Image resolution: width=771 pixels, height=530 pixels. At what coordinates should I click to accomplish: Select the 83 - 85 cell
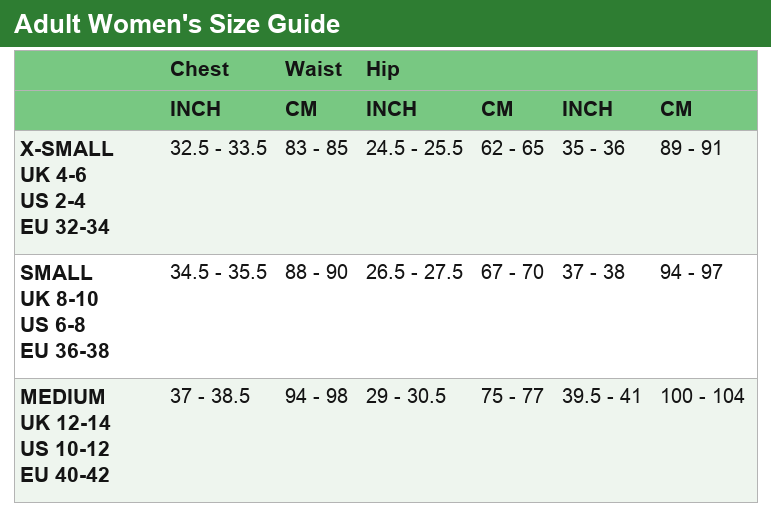[316, 148]
